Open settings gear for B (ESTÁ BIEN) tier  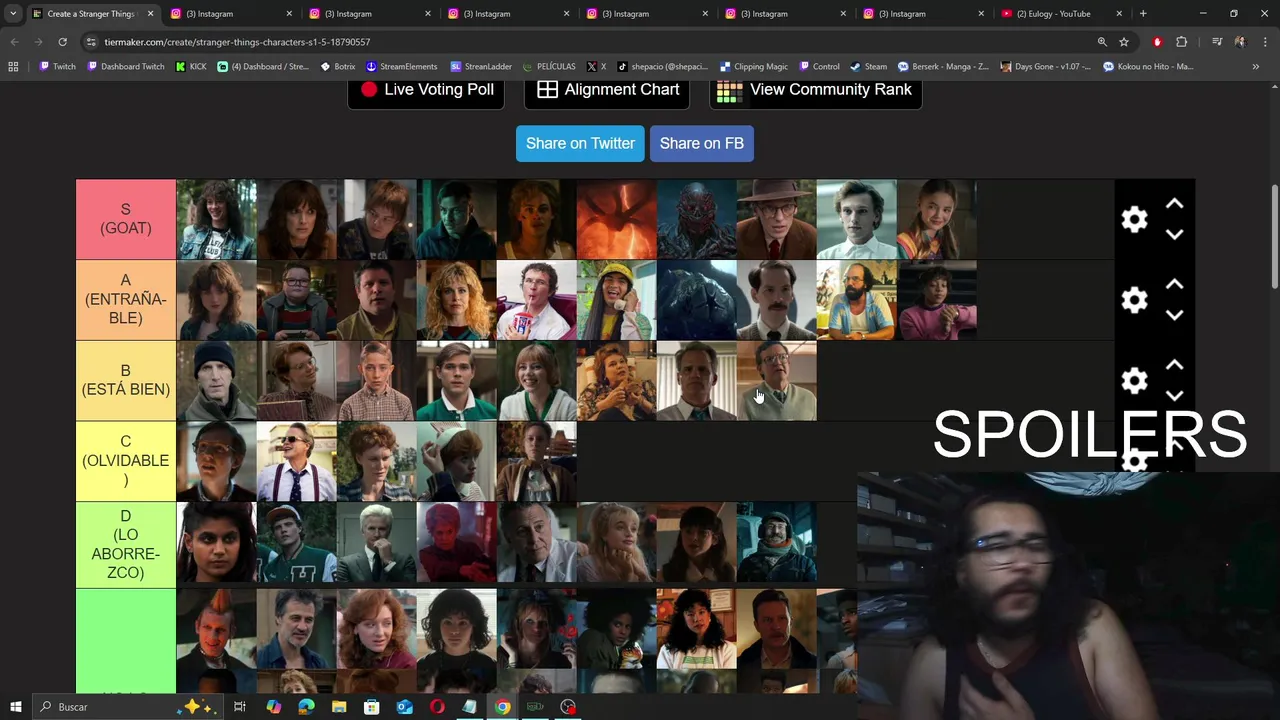point(1134,380)
